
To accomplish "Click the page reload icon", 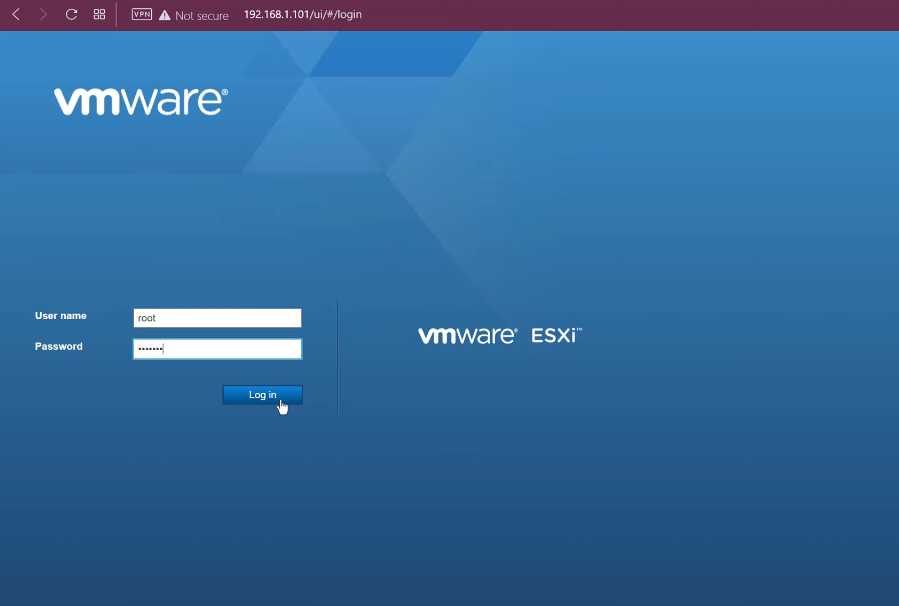I will (70, 14).
